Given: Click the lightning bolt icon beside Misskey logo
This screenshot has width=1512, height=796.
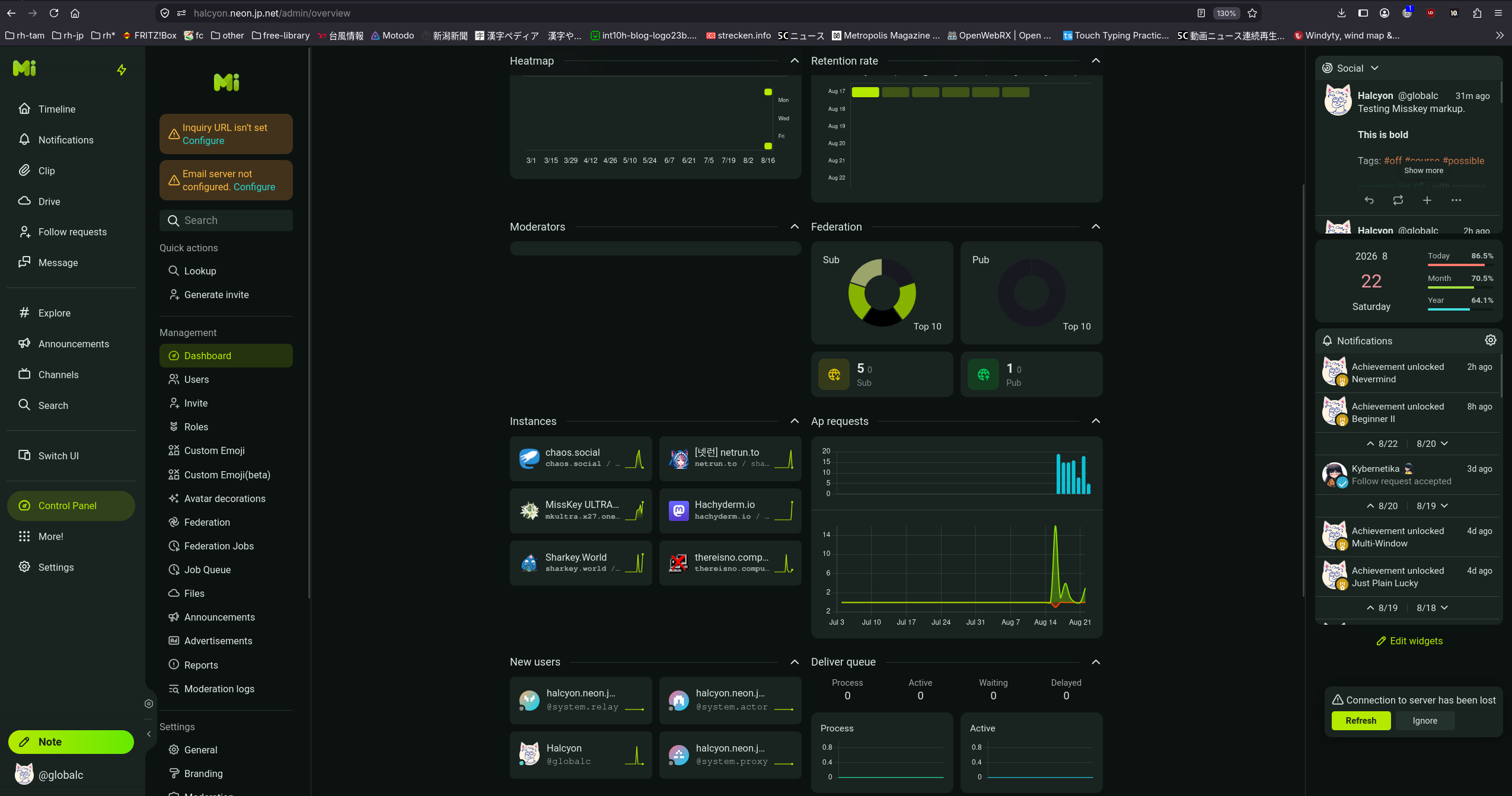Looking at the screenshot, I should pyautogui.click(x=122, y=70).
